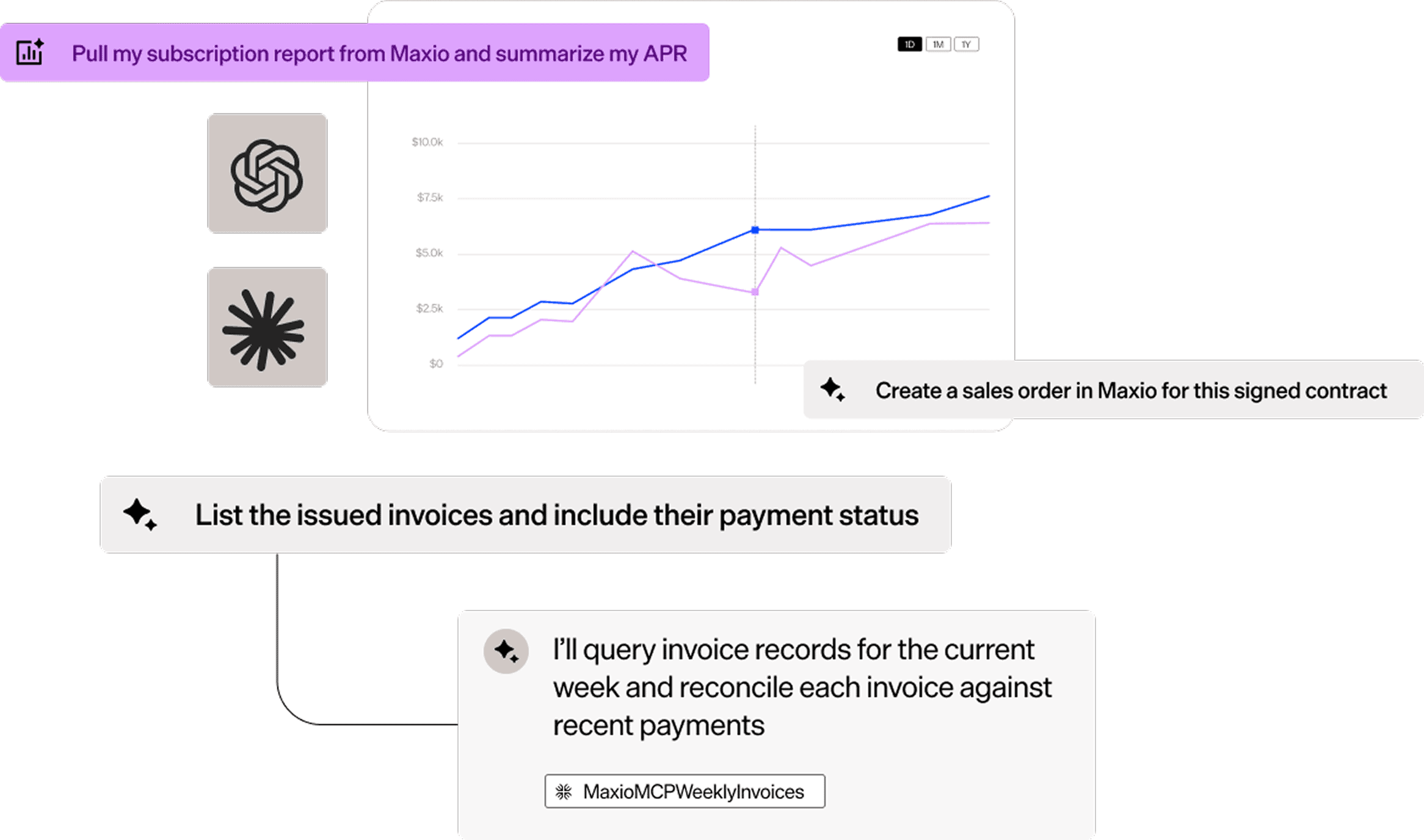Click the Claude starburst logo tile
1424x840 pixels.
pos(267,327)
